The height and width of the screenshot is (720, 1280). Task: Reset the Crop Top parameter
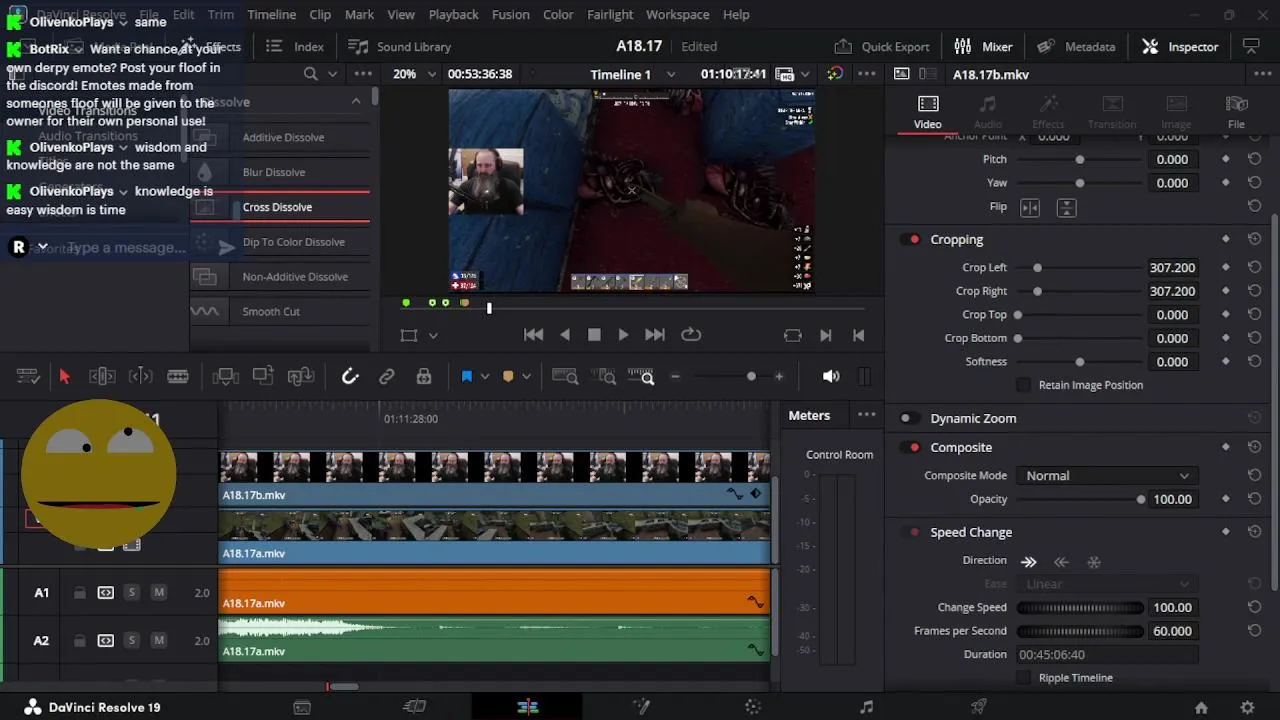point(1254,315)
